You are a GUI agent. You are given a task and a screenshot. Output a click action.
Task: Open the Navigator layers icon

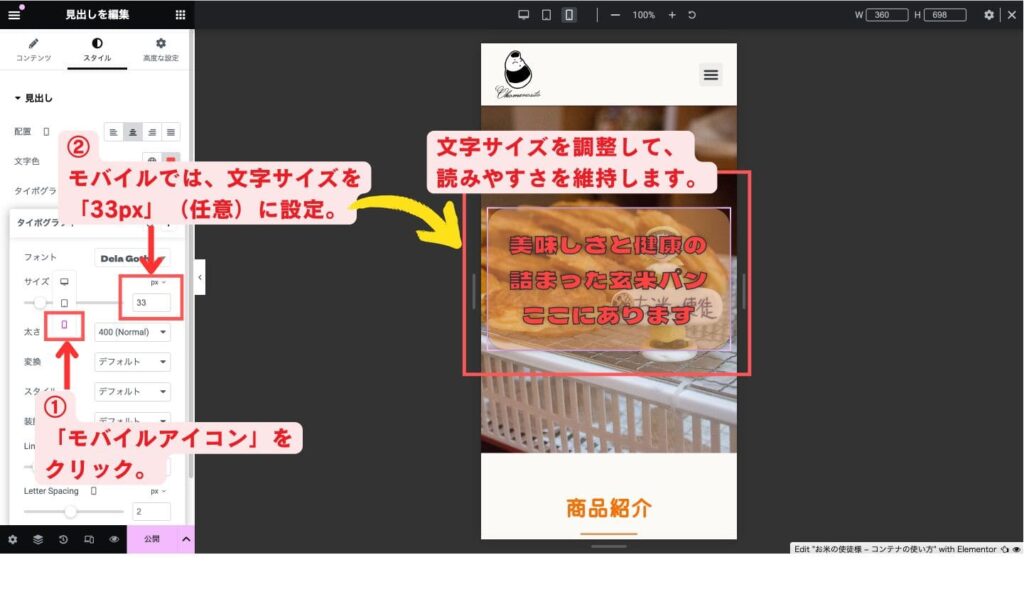pyautogui.click(x=38, y=540)
